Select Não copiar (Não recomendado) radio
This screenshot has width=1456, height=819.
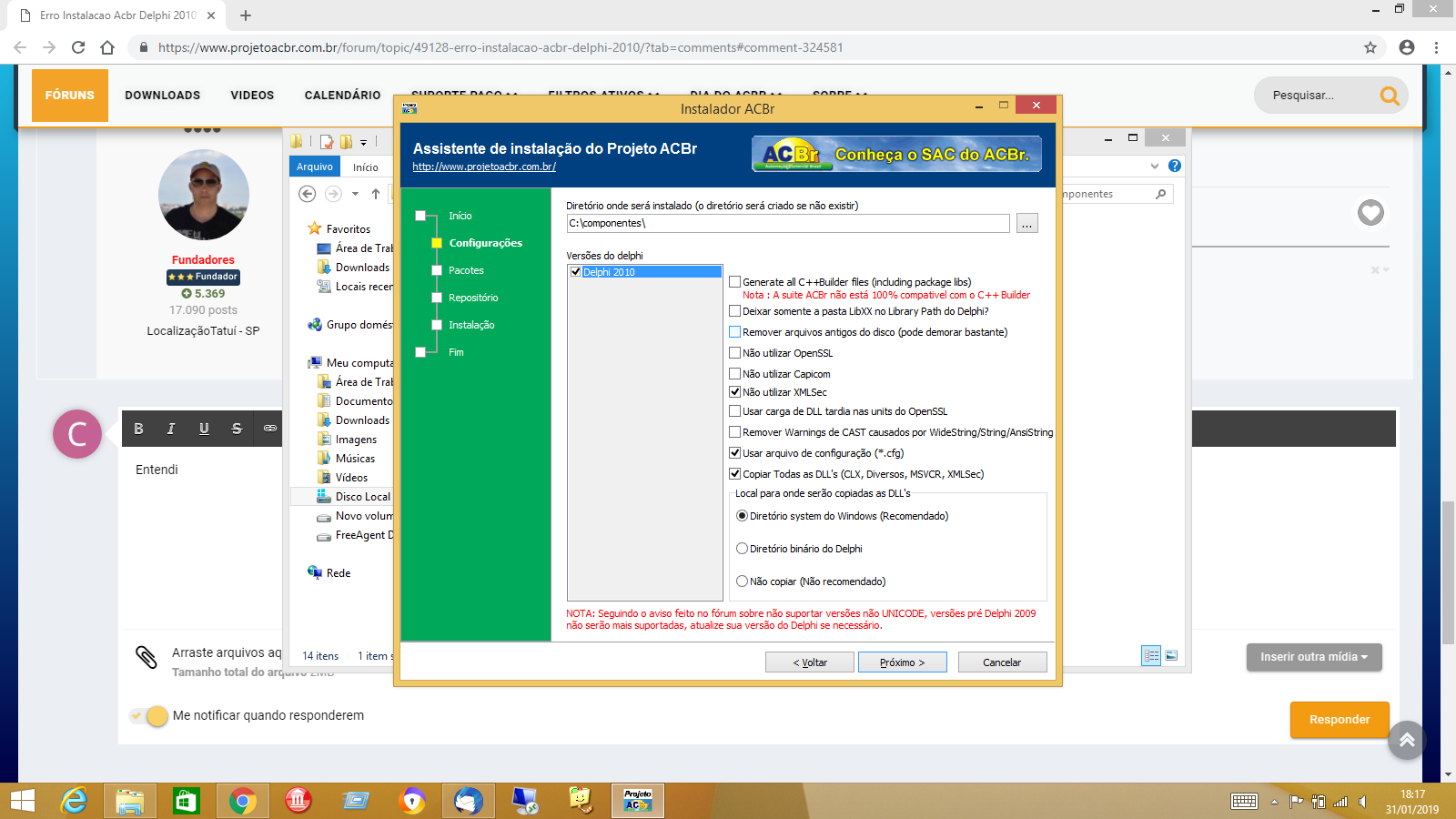pos(742,581)
